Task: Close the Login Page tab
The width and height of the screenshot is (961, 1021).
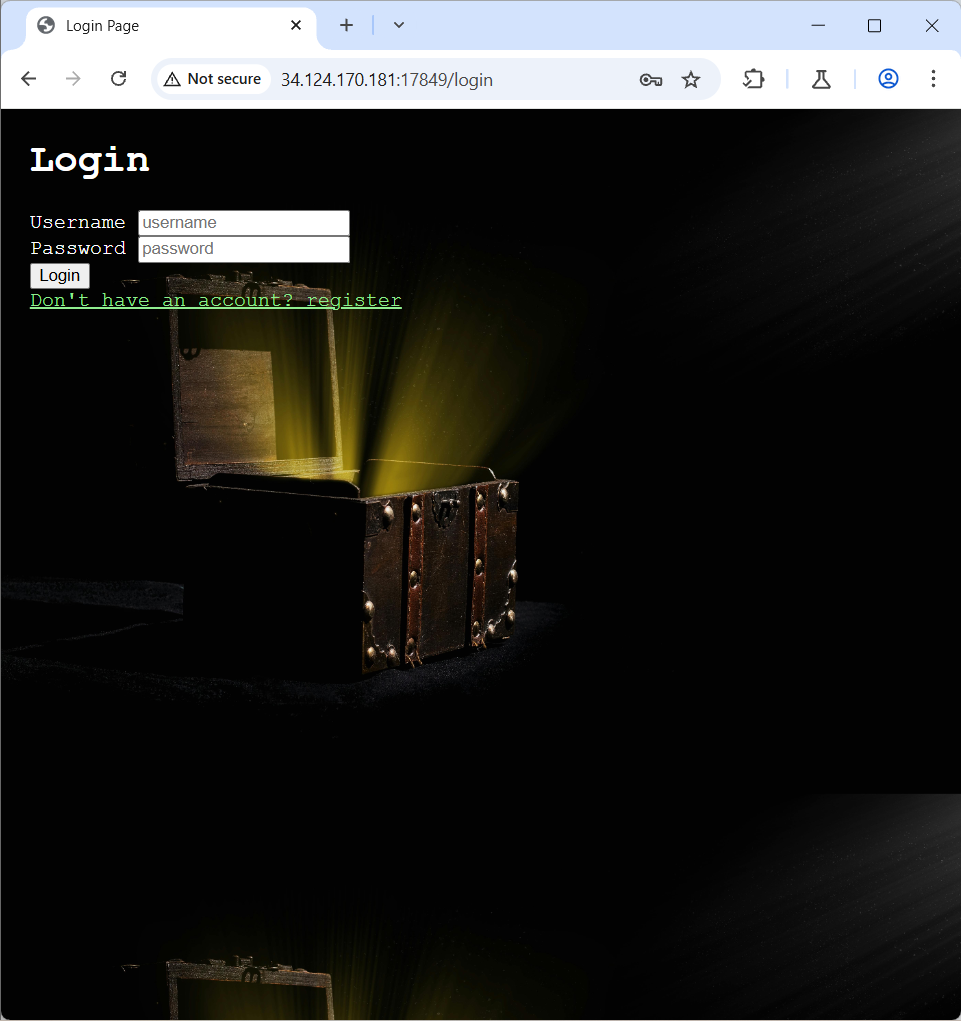Action: [296, 25]
